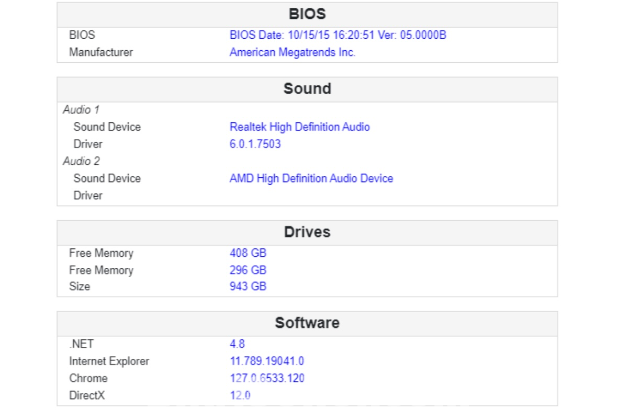The height and width of the screenshot is (420, 617).
Task: Click Internet Explorer version 11.789.19041.0
Action: 267,361
